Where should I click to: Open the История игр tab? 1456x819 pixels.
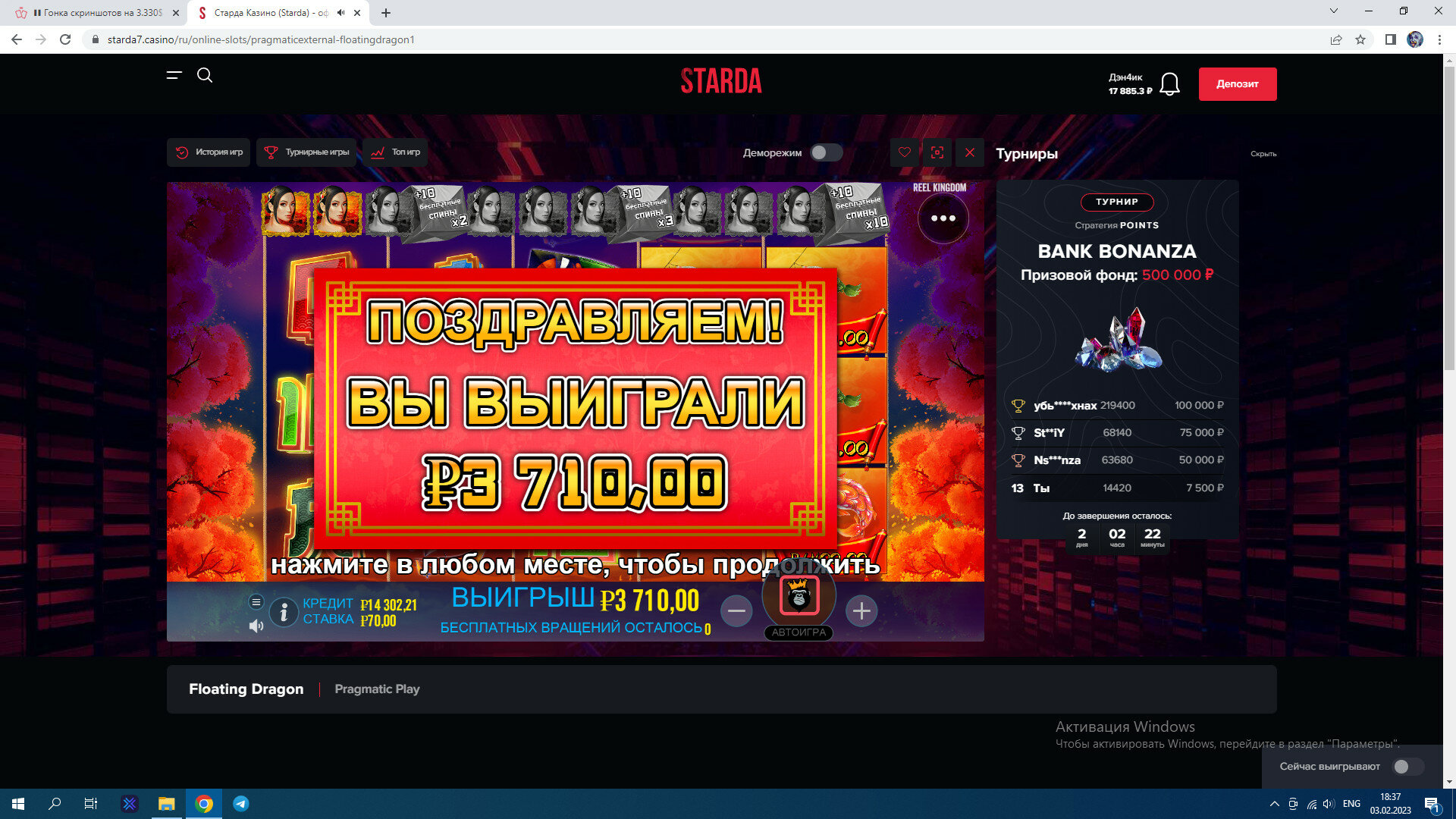click(x=209, y=152)
